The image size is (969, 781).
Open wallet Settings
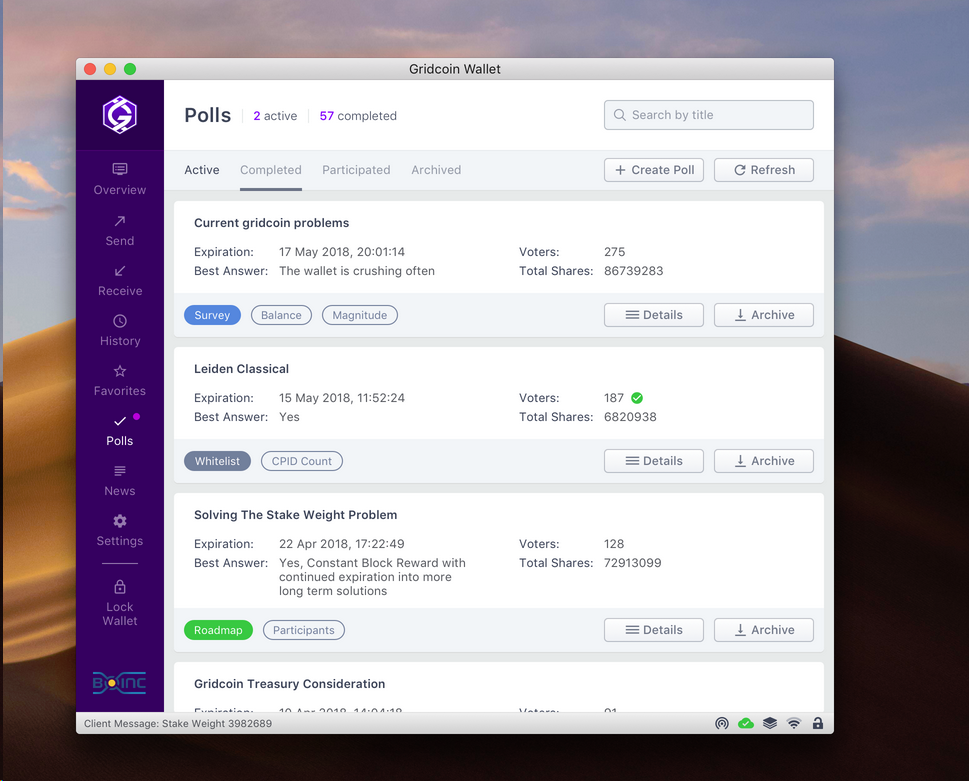tap(120, 531)
